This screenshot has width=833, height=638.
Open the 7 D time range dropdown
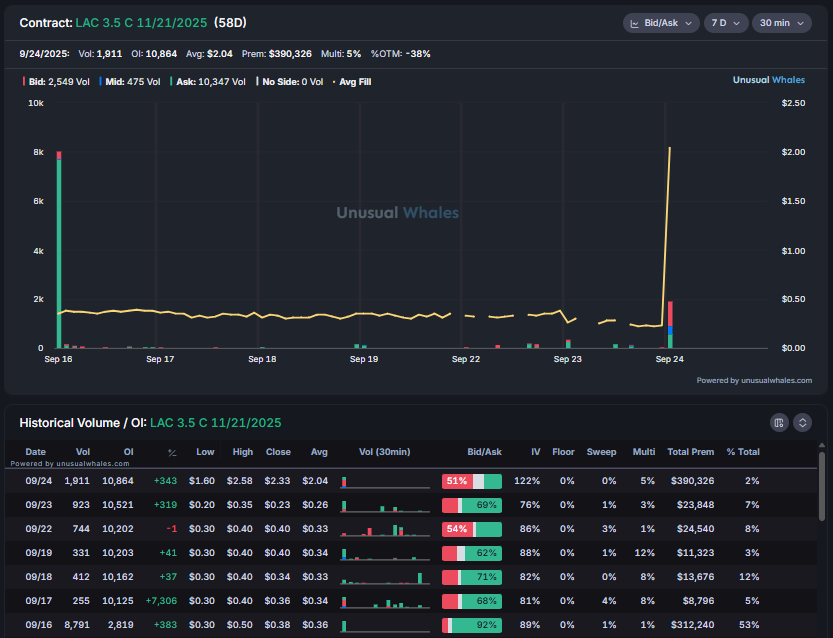(725, 23)
